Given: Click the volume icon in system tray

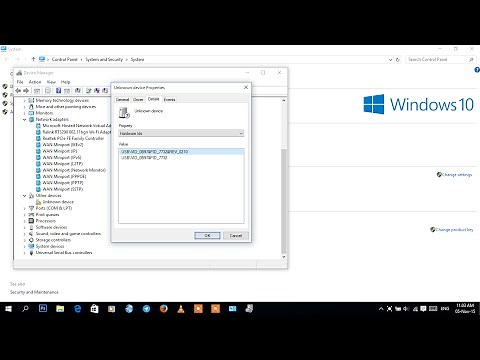Looking at the screenshot, I should click(406, 309).
